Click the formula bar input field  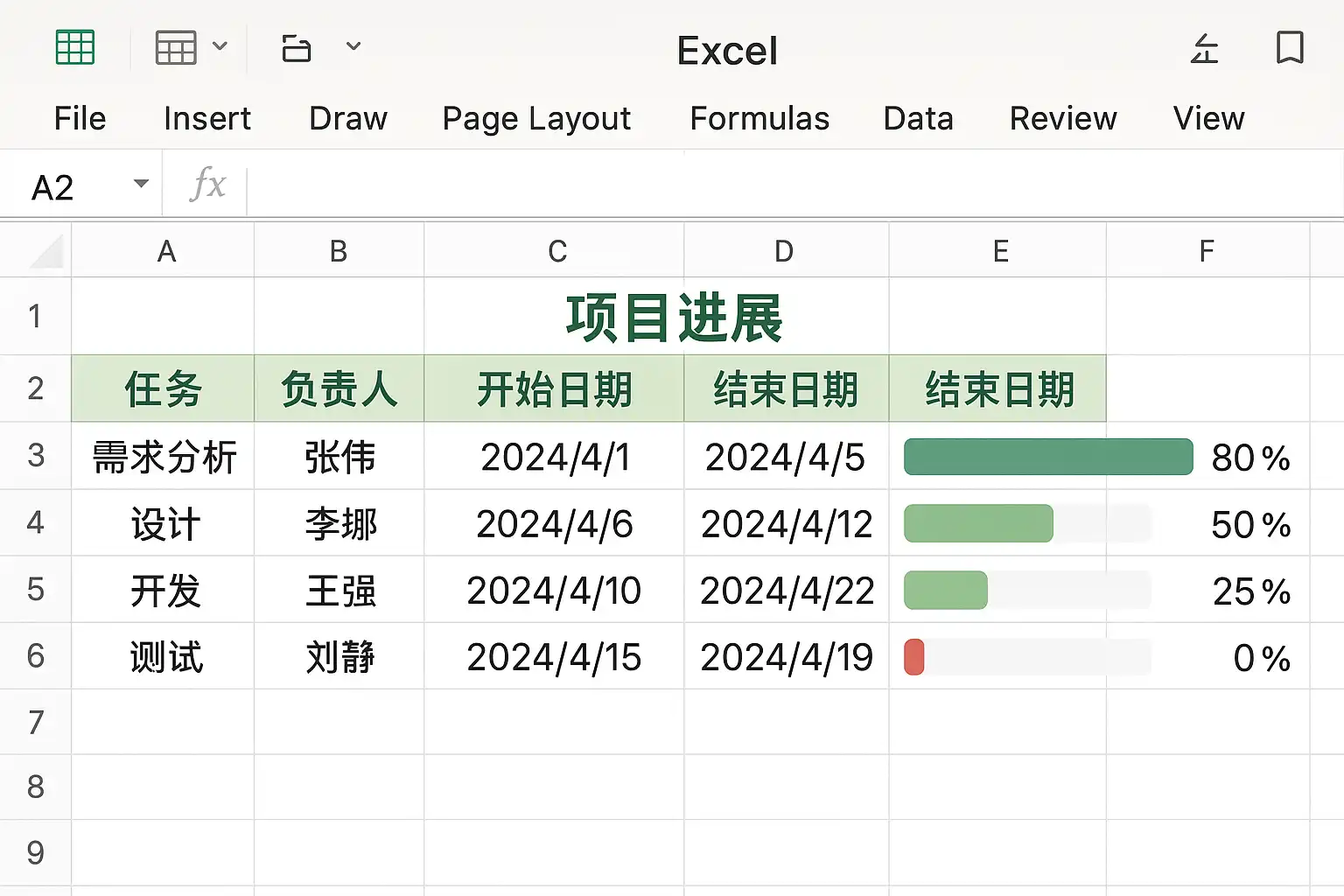pos(794,185)
